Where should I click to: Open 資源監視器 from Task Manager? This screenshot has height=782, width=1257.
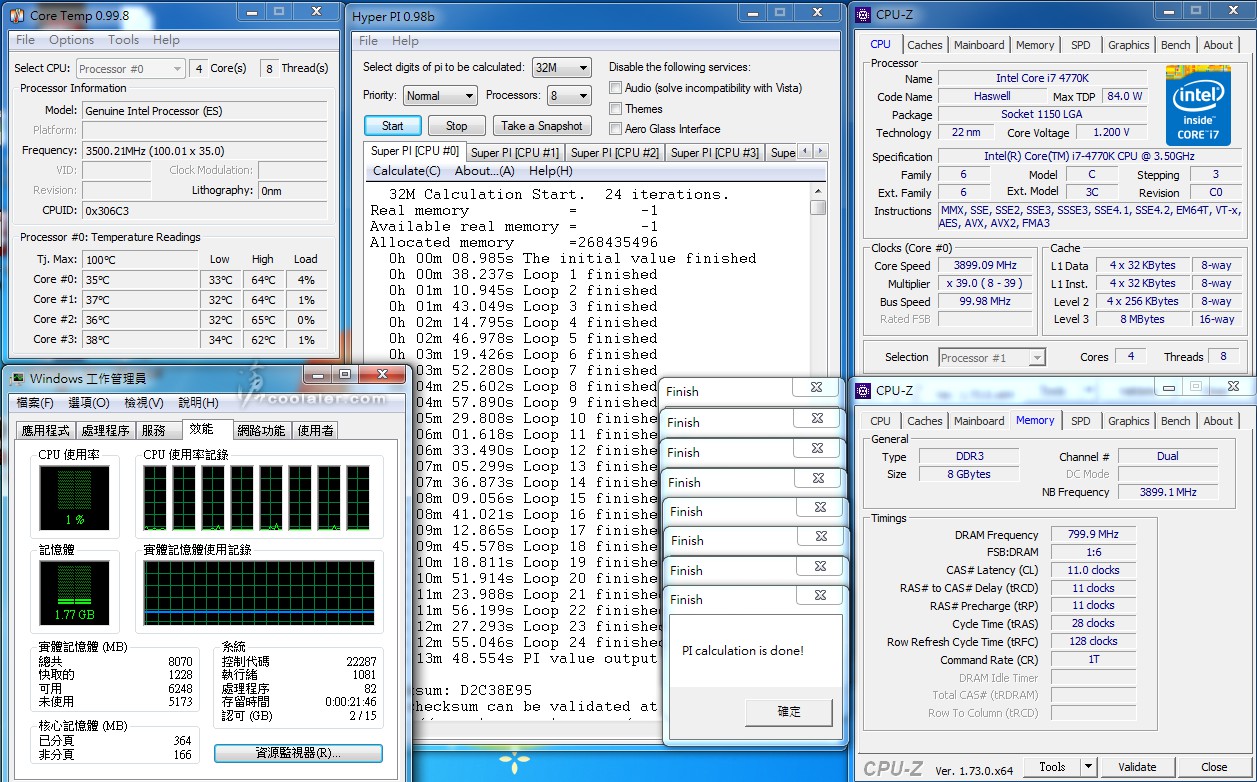click(x=298, y=752)
